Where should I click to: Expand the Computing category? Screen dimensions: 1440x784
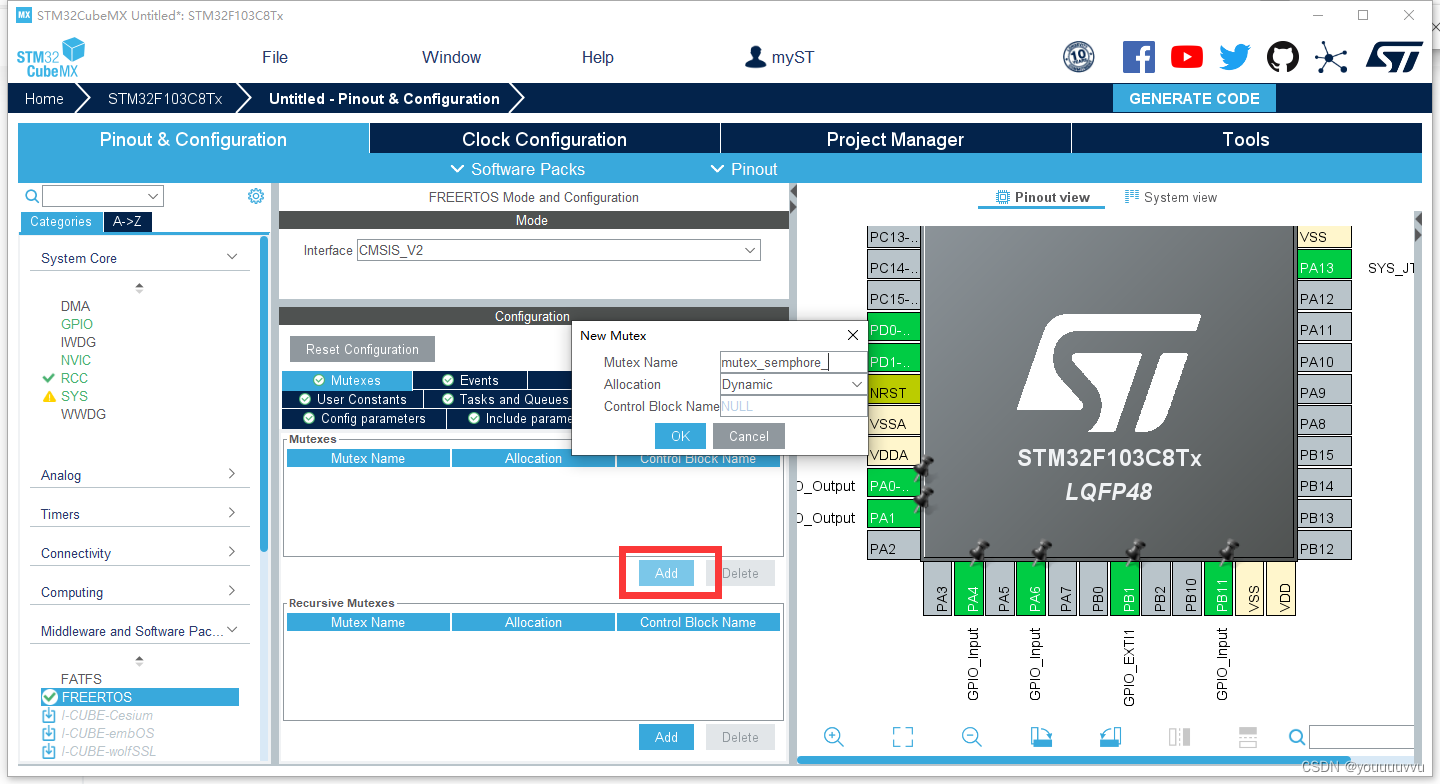pyautogui.click(x=232, y=591)
